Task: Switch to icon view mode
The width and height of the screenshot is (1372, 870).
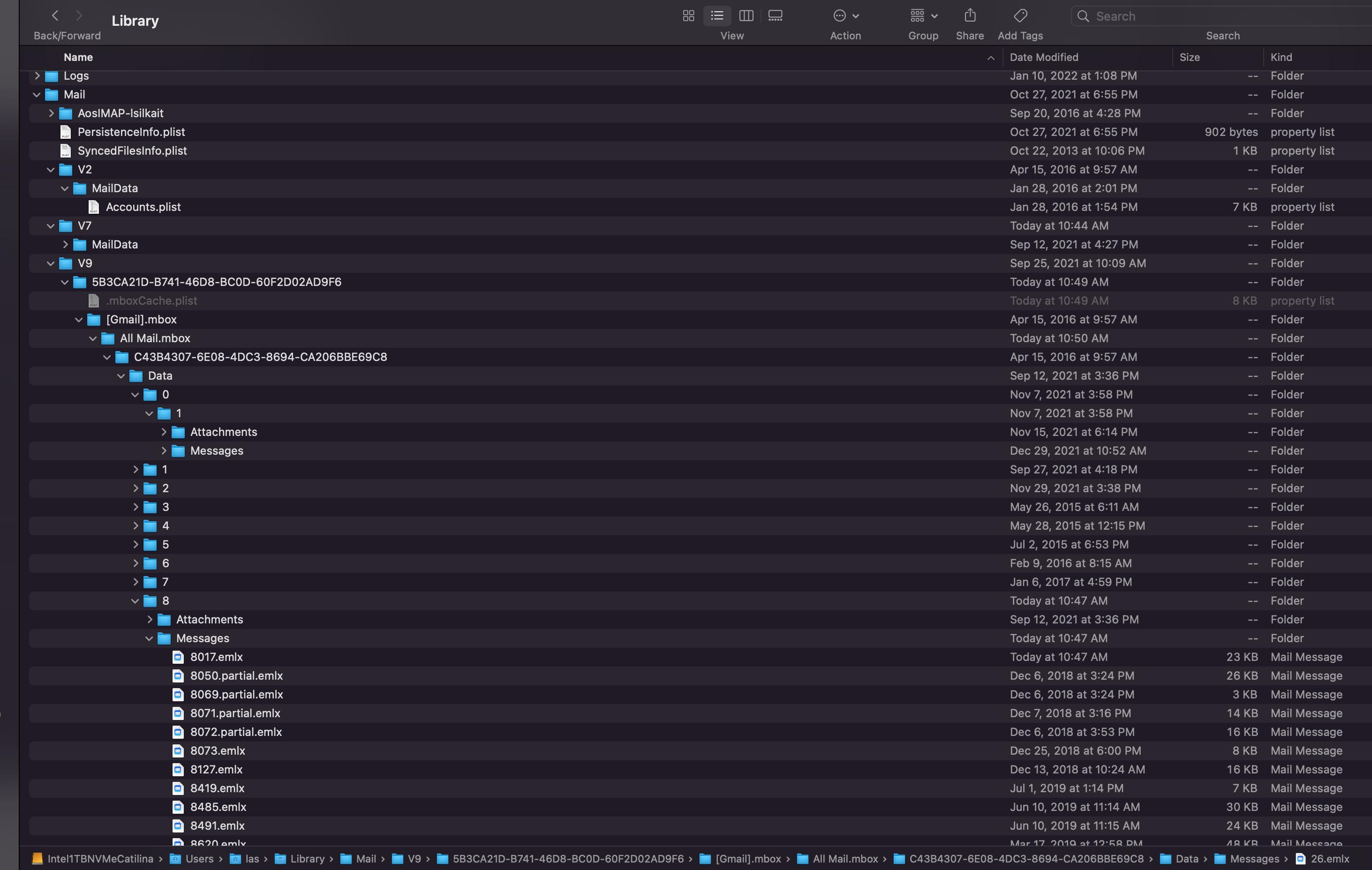Action: pos(688,16)
